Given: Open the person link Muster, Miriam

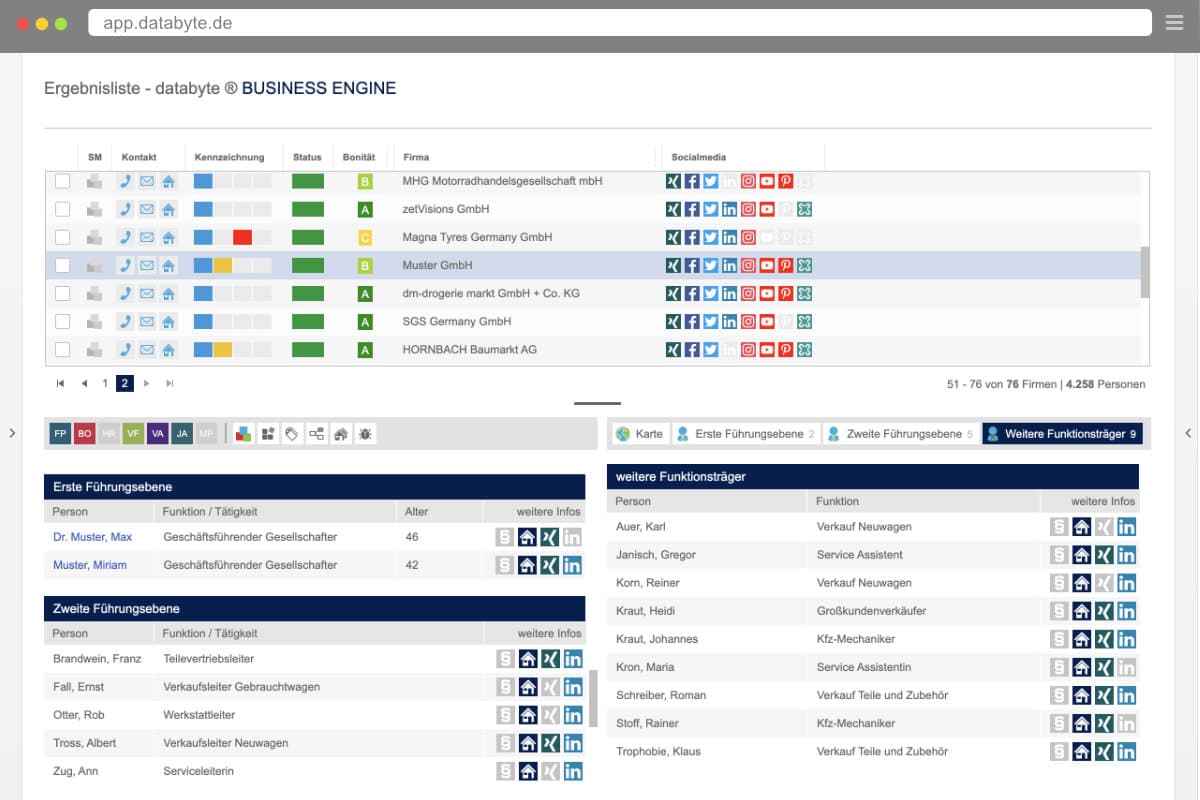Looking at the screenshot, I should point(90,565).
